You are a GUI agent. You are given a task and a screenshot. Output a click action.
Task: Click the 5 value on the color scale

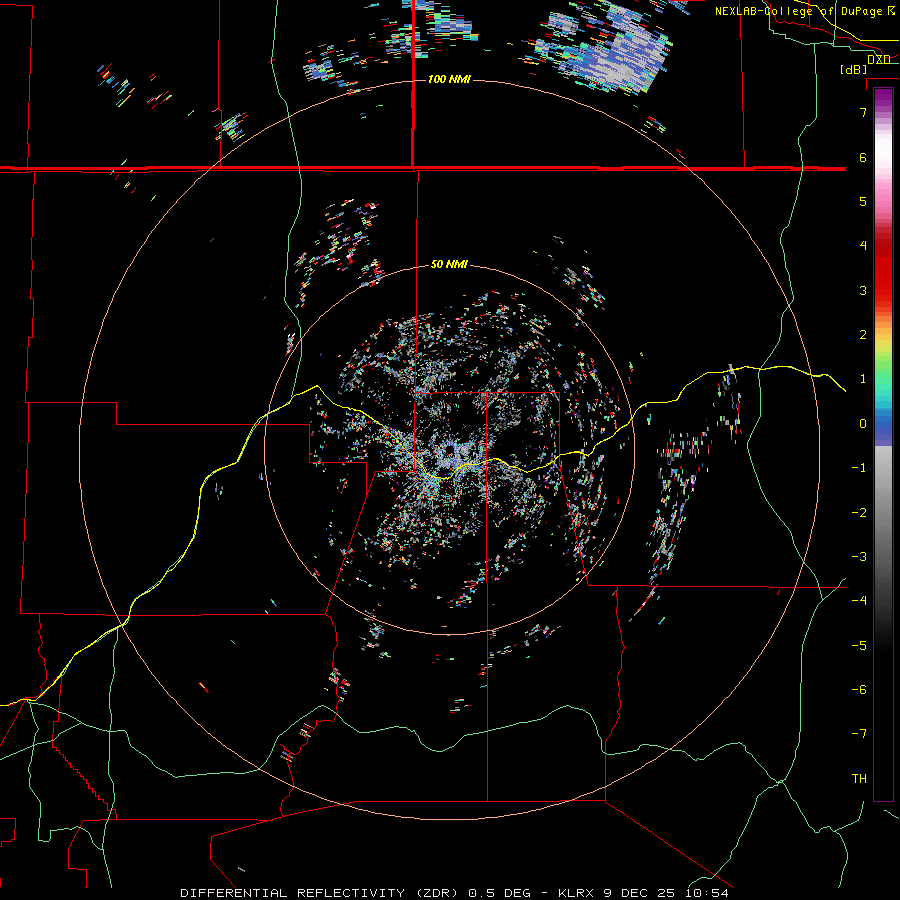(863, 201)
